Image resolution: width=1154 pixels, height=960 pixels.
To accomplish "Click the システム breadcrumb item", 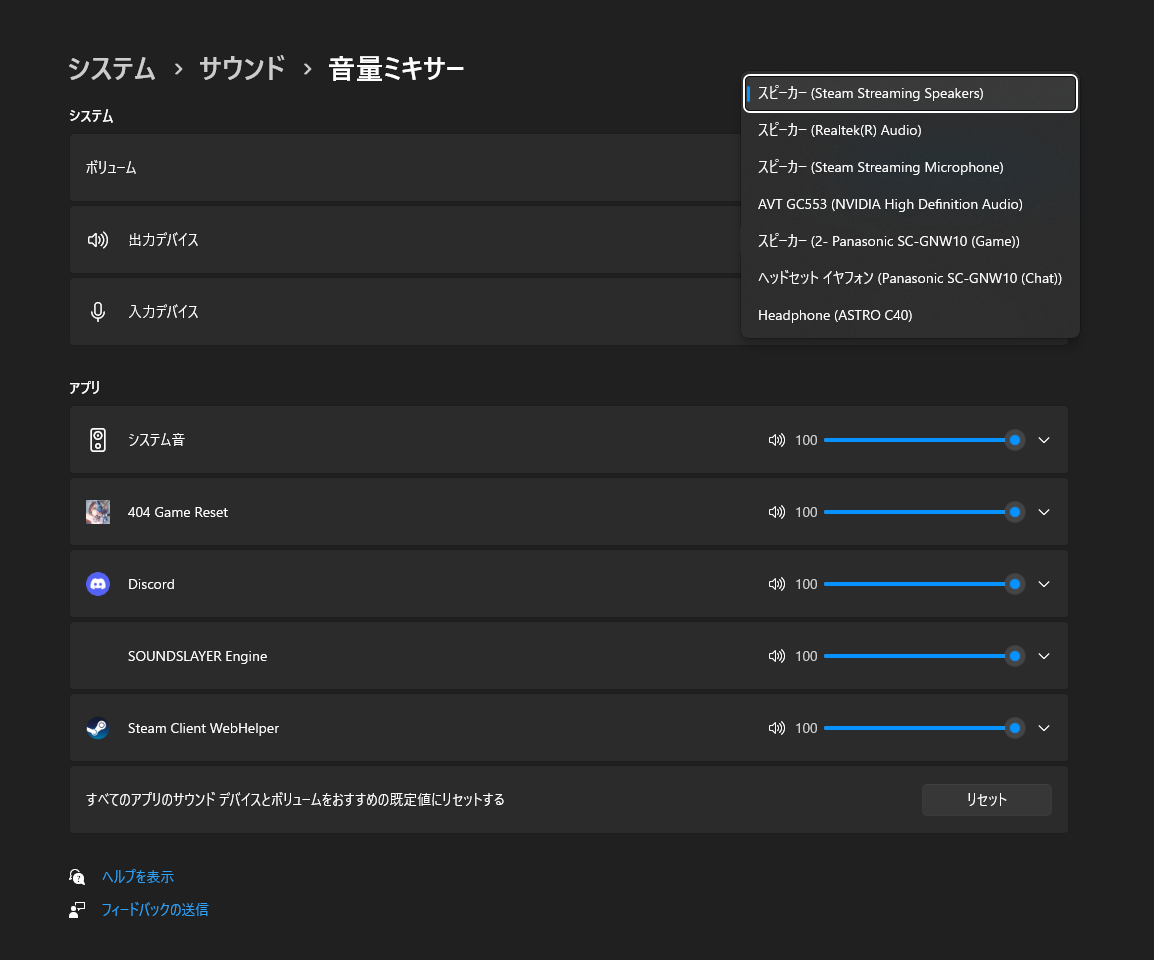I will (112, 69).
